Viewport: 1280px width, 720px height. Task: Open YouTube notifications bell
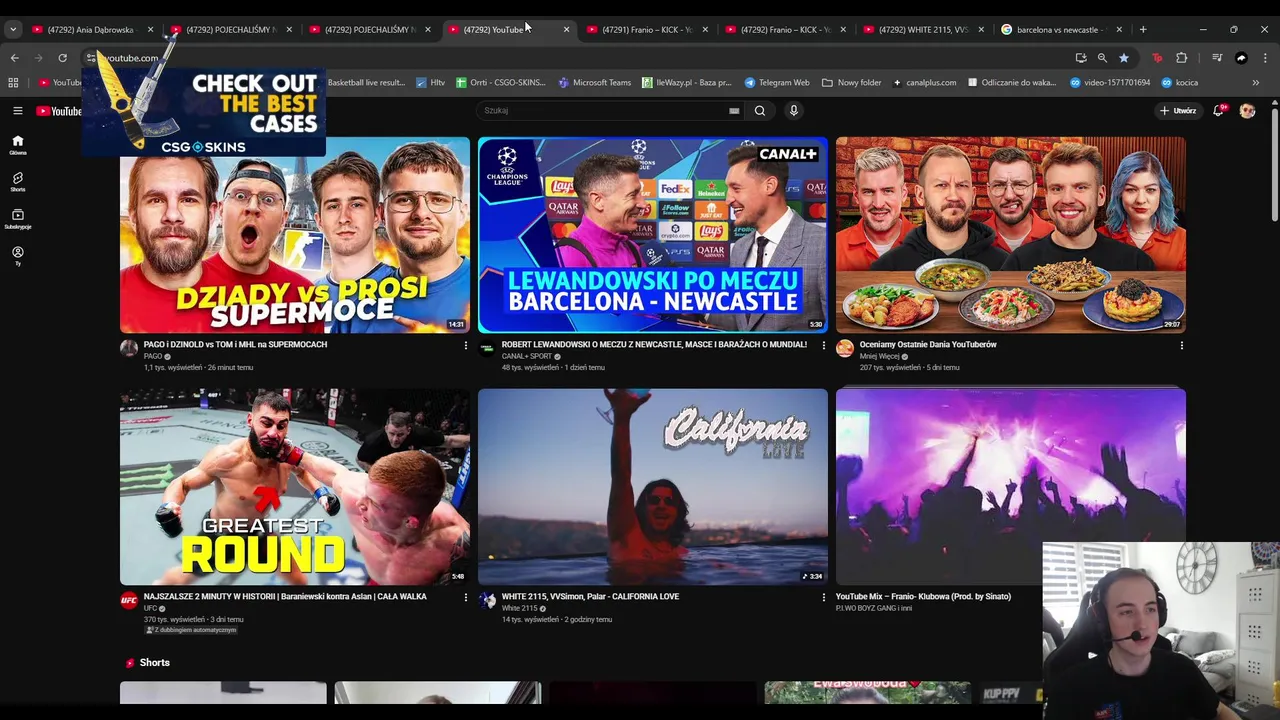[x=1218, y=111]
